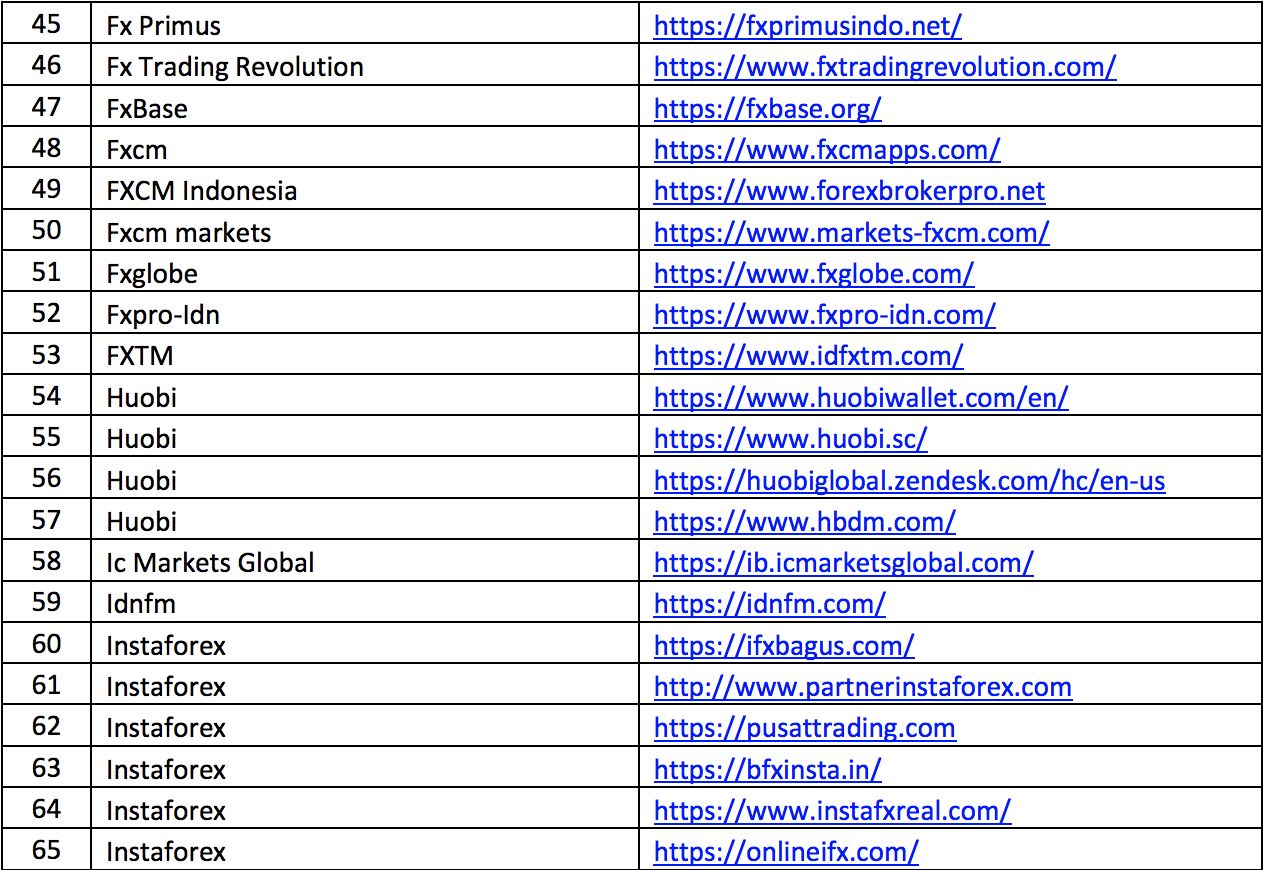
Task: Open the ib.icmarketsglobal.com link
Action: [844, 563]
